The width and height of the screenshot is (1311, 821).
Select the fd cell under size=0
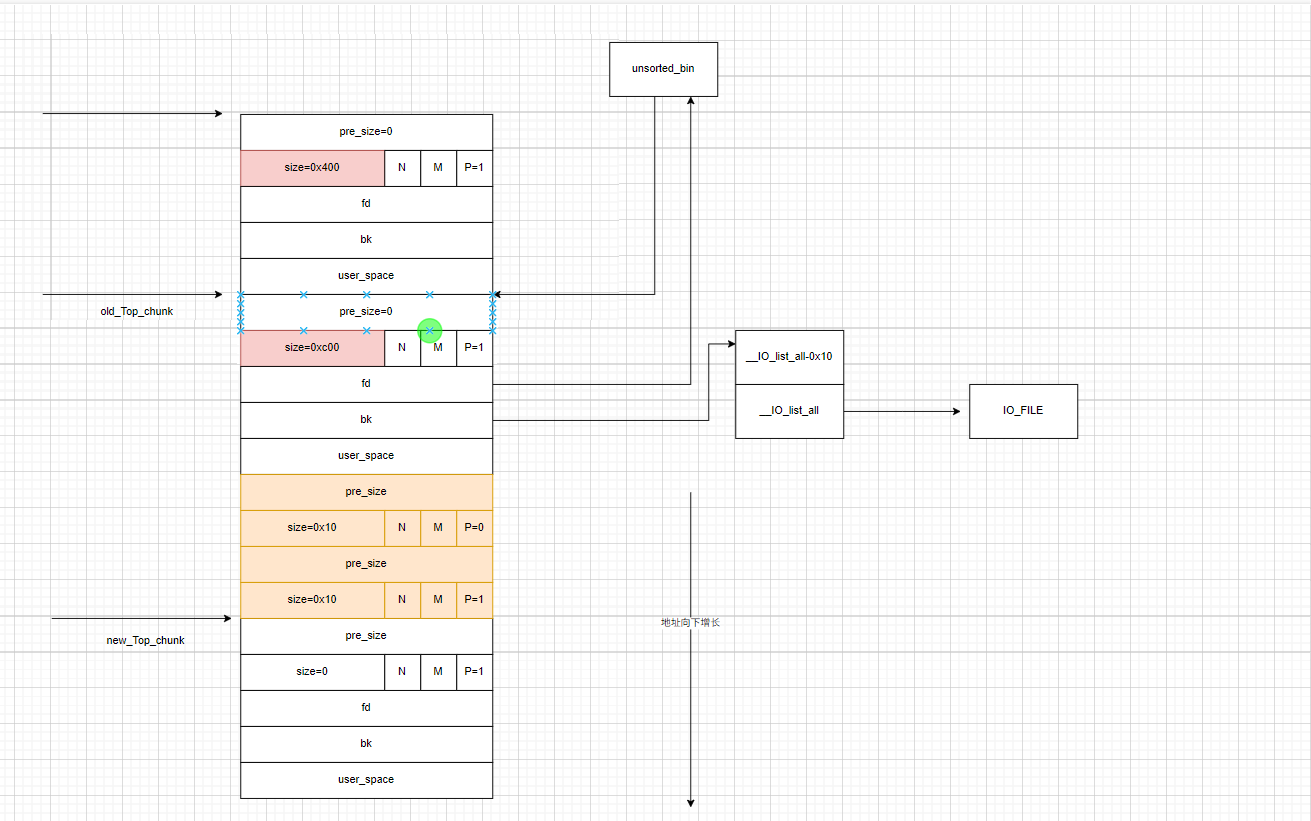point(366,708)
